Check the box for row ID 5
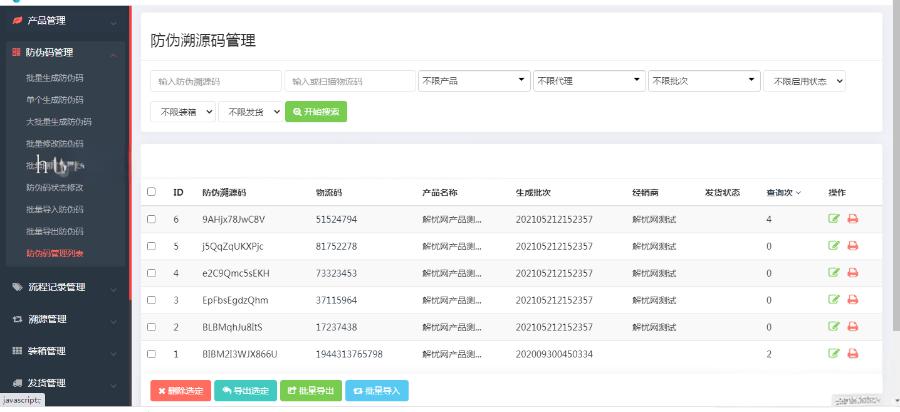 click(x=151, y=246)
